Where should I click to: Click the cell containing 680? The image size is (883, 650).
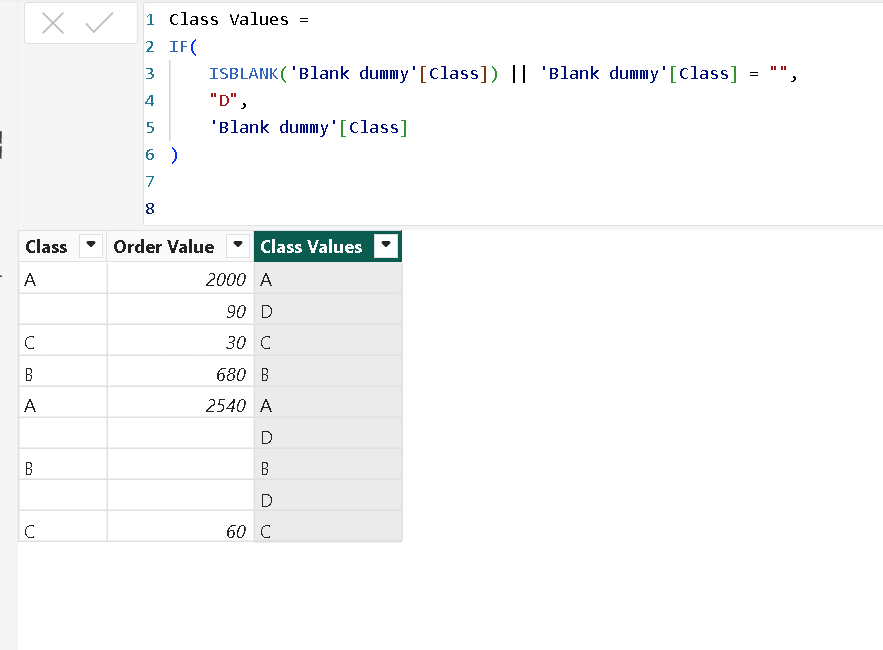[233, 374]
